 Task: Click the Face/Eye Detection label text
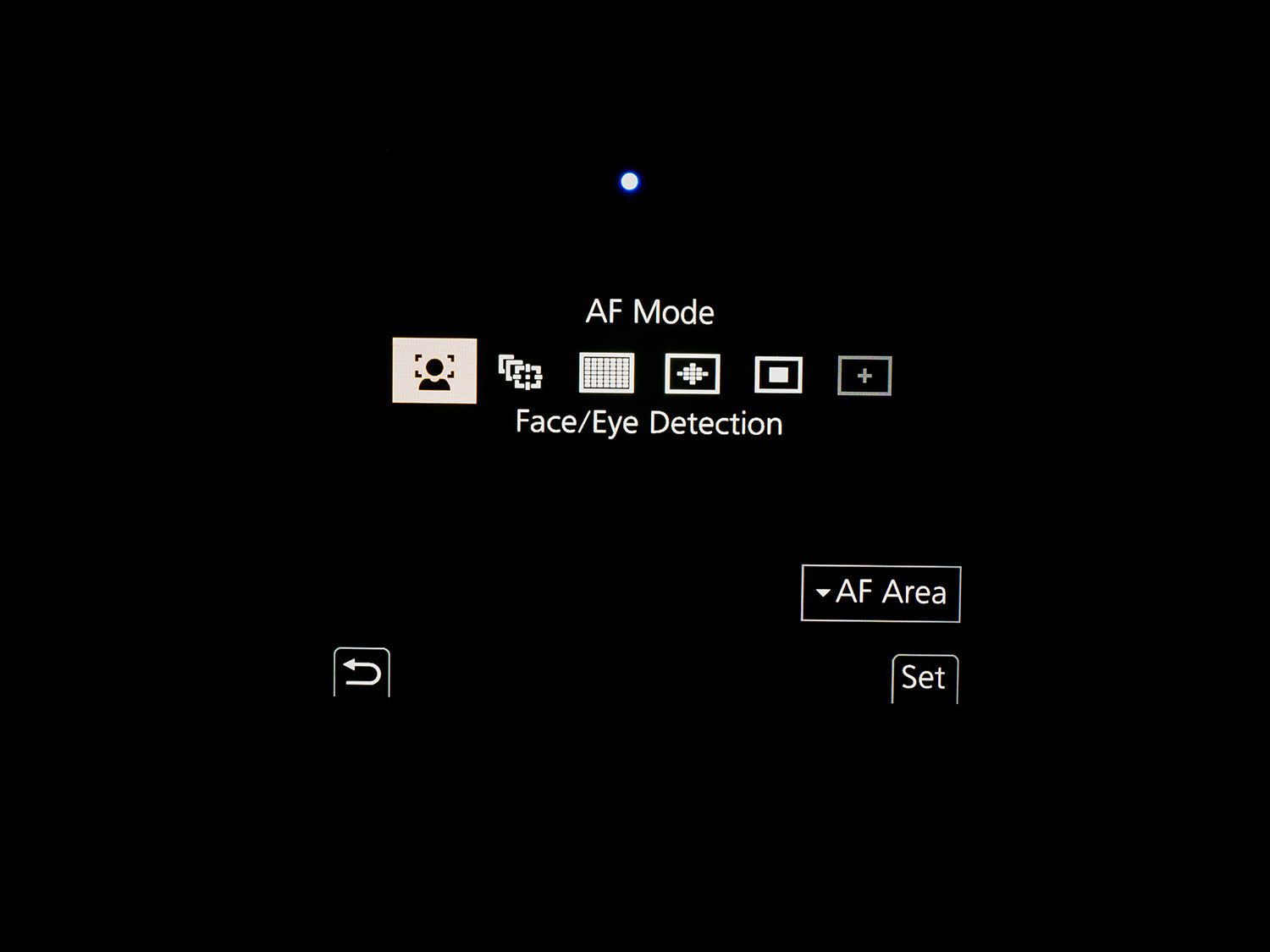pyautogui.click(x=649, y=422)
